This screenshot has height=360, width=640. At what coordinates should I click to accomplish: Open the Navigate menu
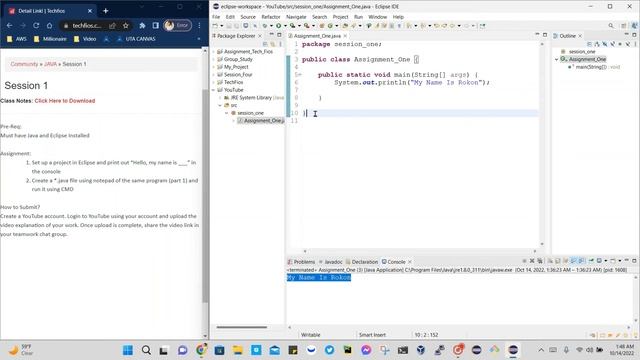pyautogui.click(x=296, y=17)
